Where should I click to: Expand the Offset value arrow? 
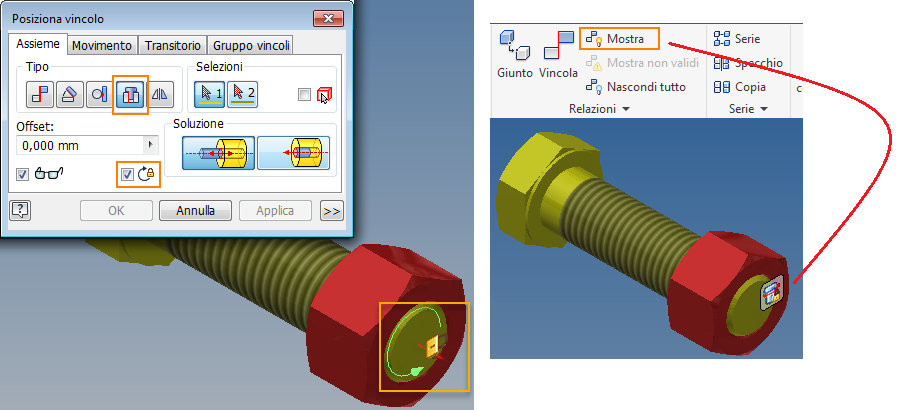(152, 145)
